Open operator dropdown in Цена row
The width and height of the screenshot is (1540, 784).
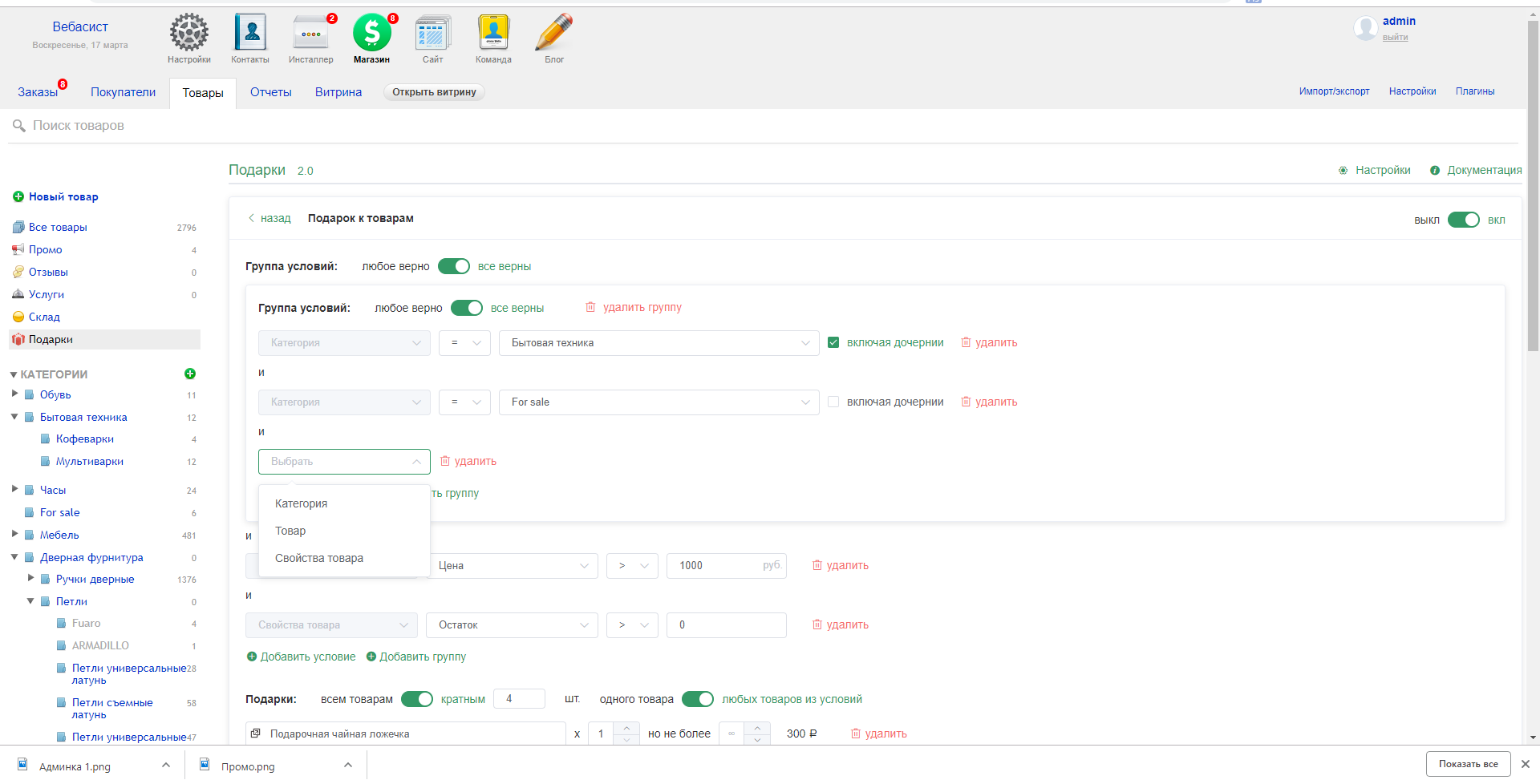tap(632, 566)
